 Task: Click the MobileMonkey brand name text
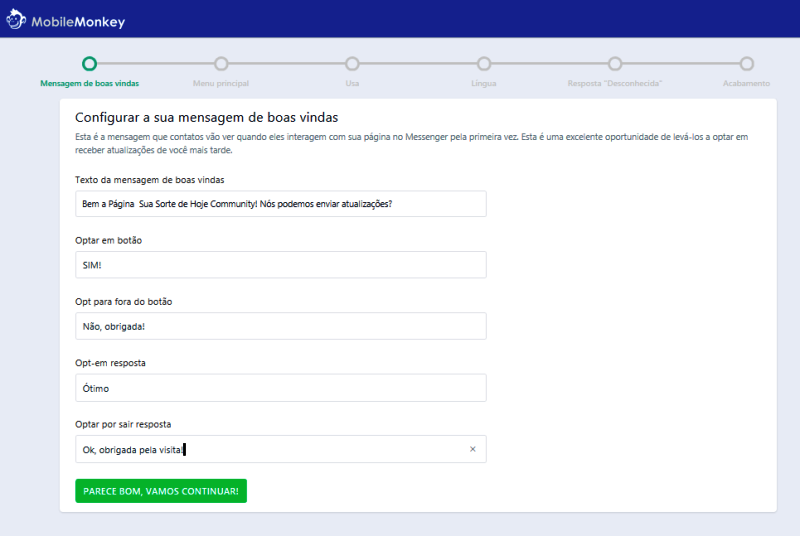click(78, 22)
